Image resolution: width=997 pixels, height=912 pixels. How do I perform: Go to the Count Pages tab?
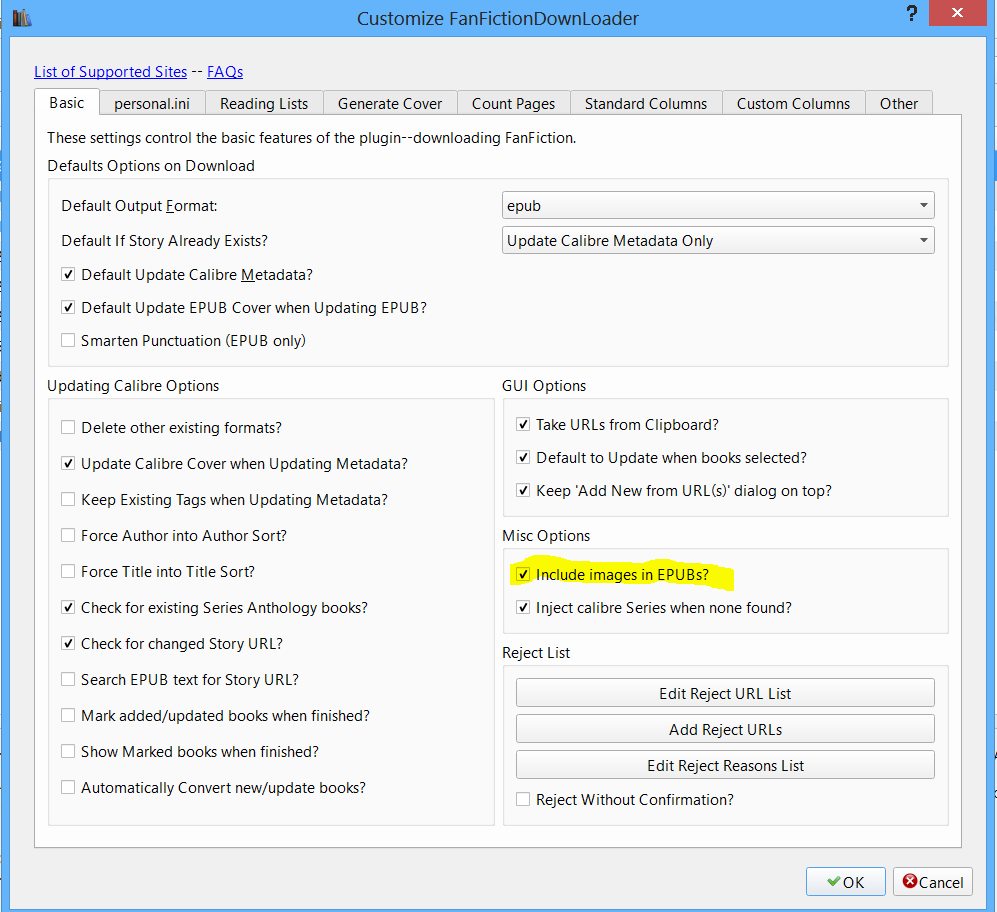point(513,104)
